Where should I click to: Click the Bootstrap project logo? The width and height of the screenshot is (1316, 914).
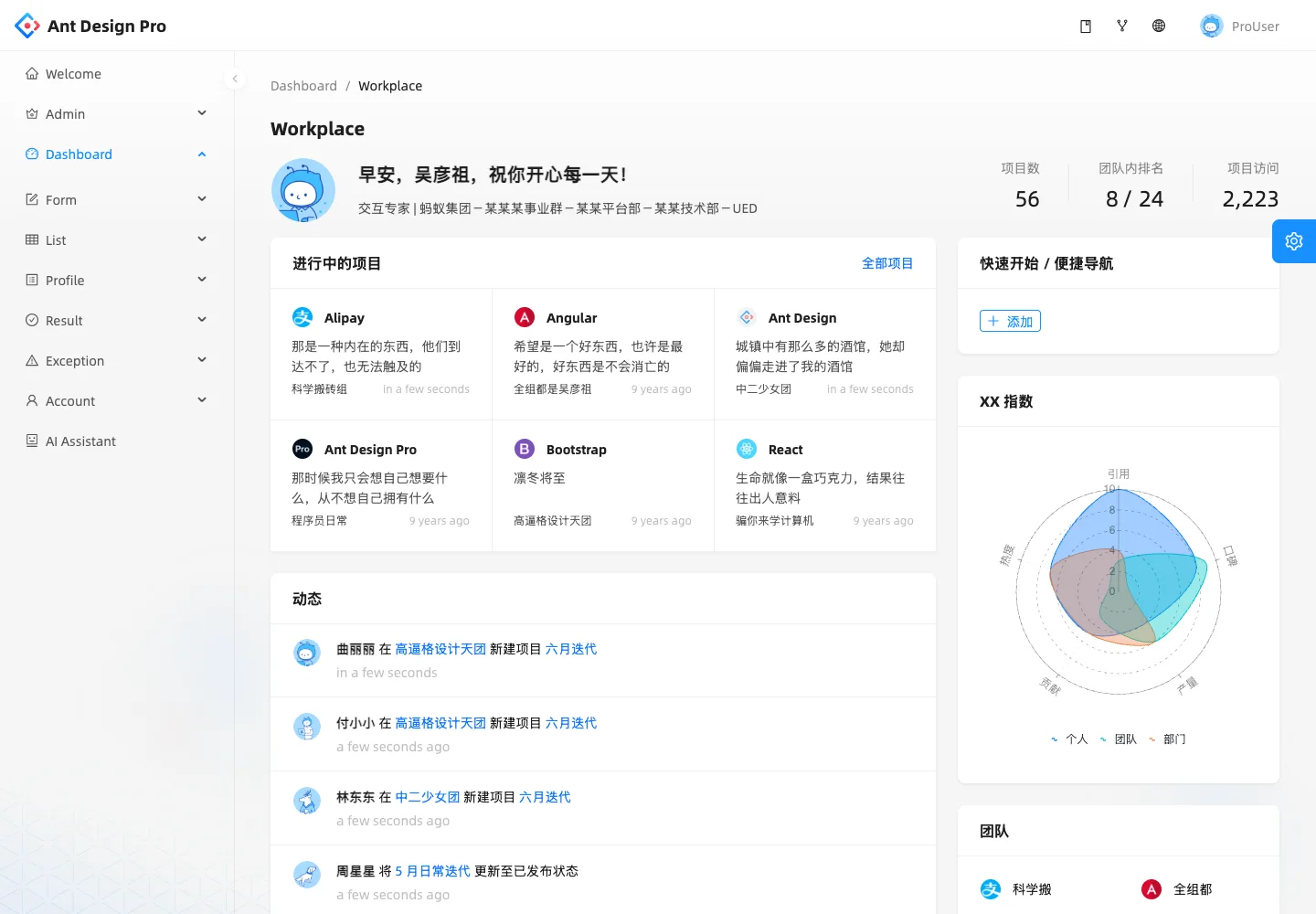click(x=525, y=449)
